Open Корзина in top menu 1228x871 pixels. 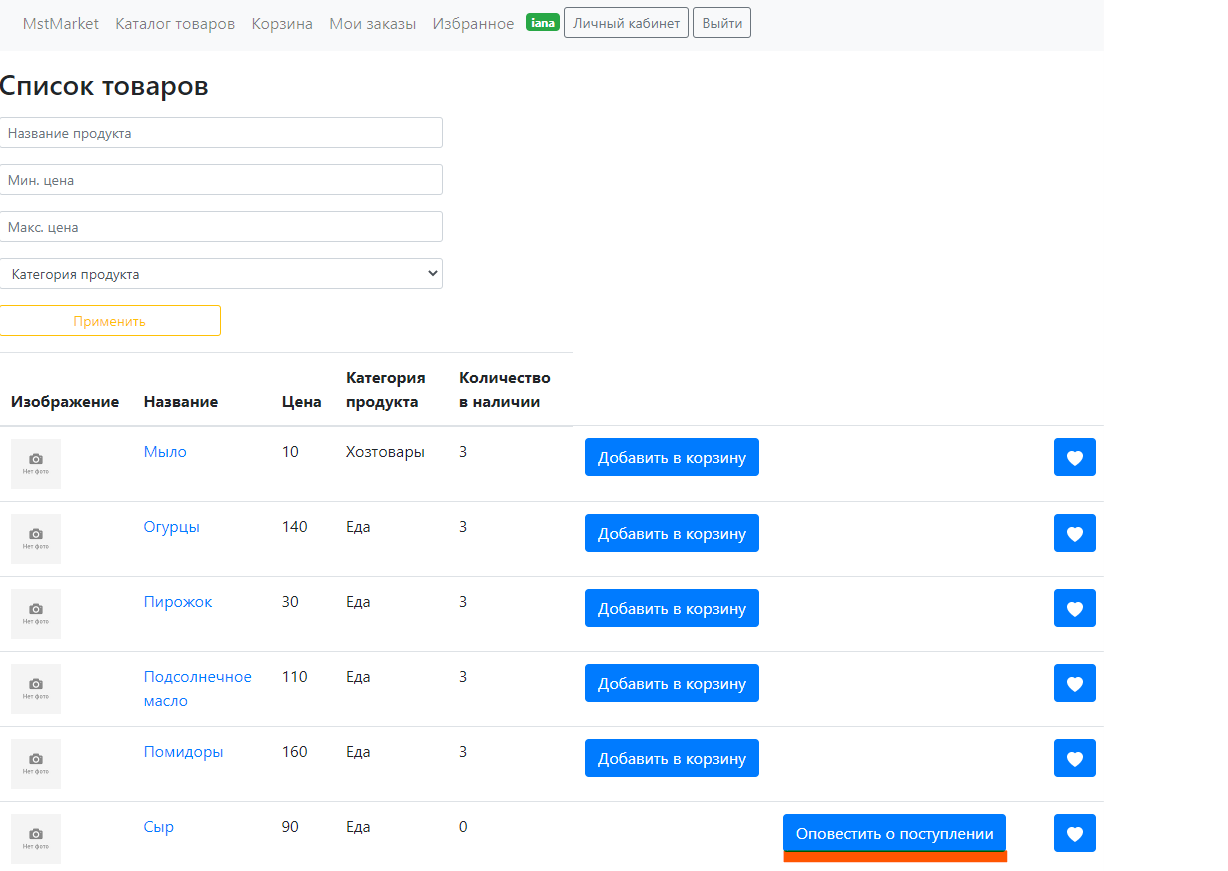(282, 23)
